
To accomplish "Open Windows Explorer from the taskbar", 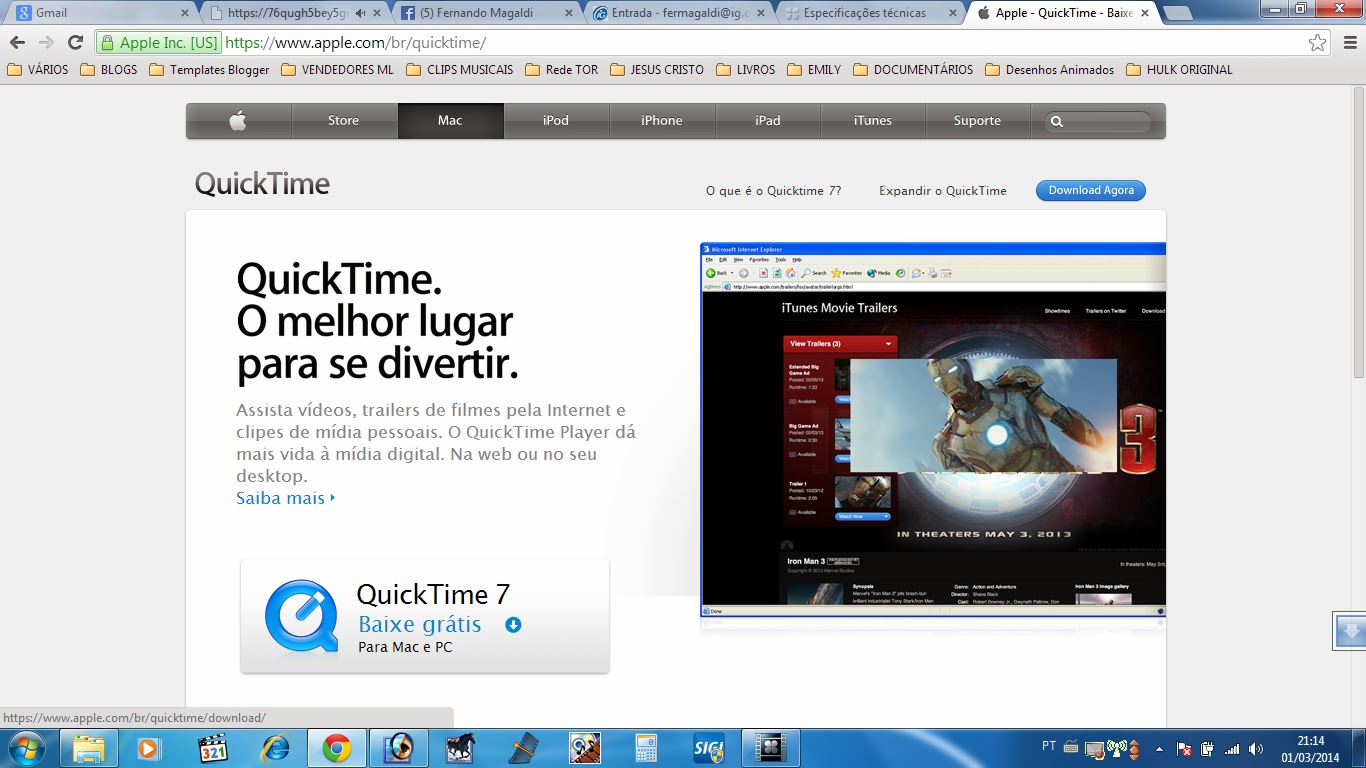I will coord(89,748).
